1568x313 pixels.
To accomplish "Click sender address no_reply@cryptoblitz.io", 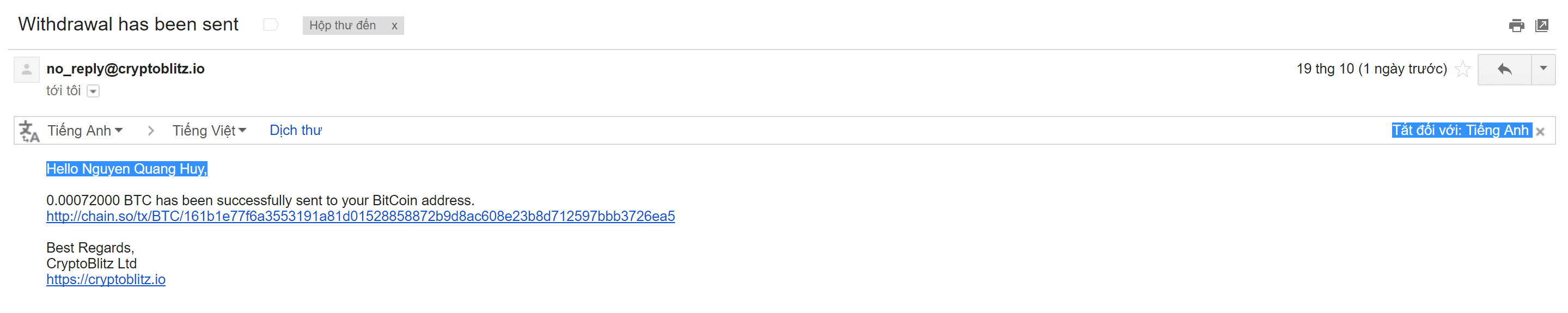I will 125,69.
